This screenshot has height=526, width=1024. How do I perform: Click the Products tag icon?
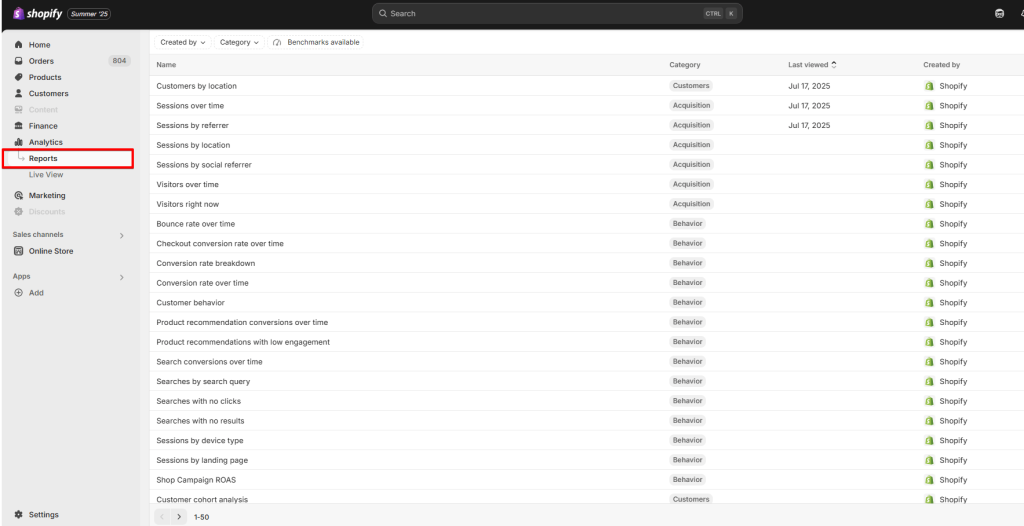[18, 77]
